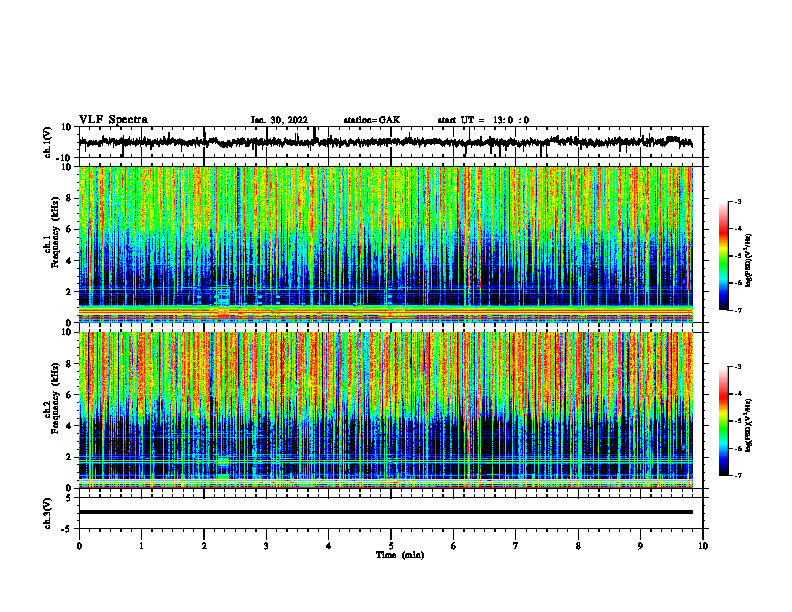This screenshot has height=612, width=792.
Task: Click the "ch.1(V)" waveform axis label
Action: click(48, 142)
